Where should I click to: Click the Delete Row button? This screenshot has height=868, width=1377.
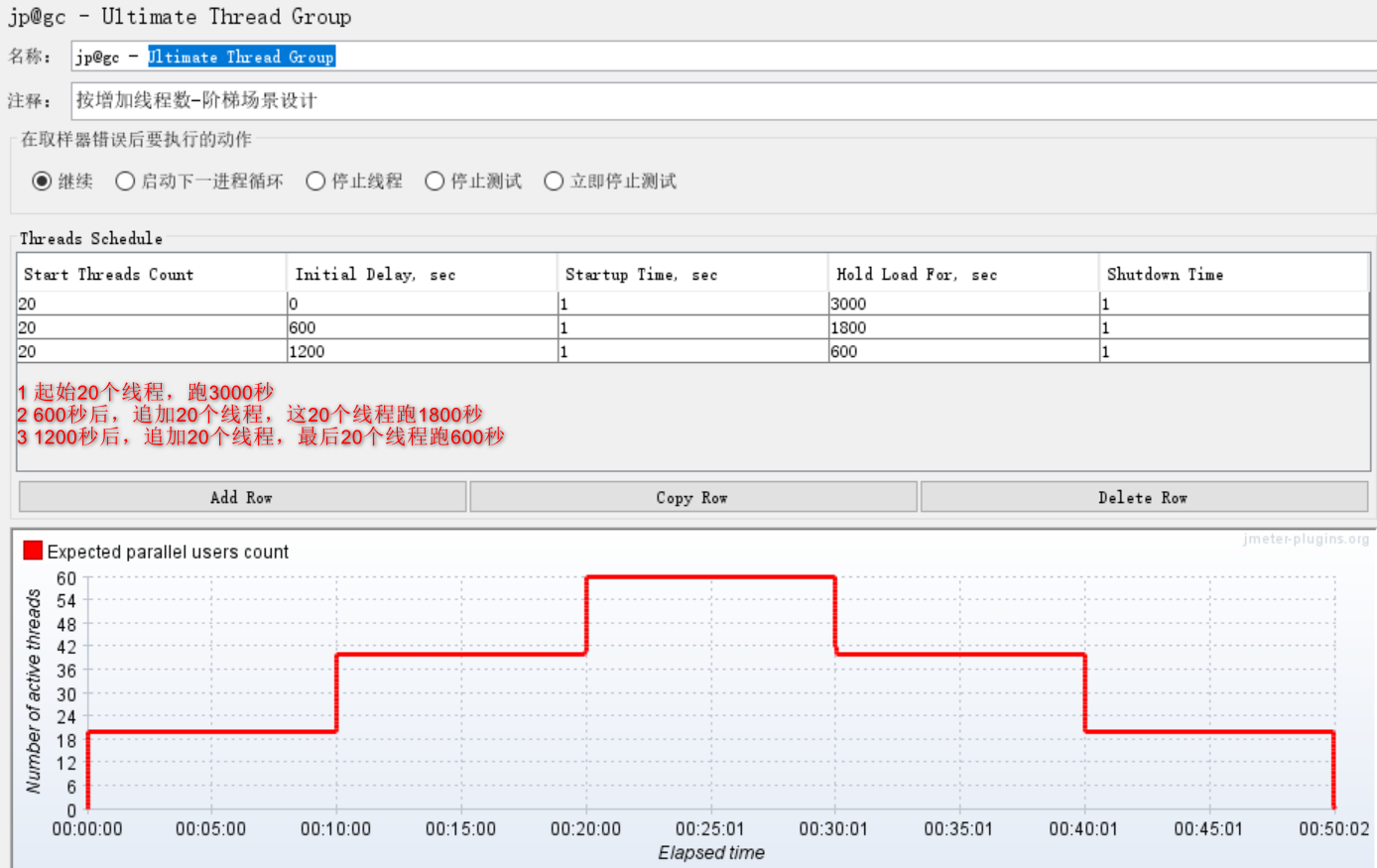click(x=1144, y=497)
